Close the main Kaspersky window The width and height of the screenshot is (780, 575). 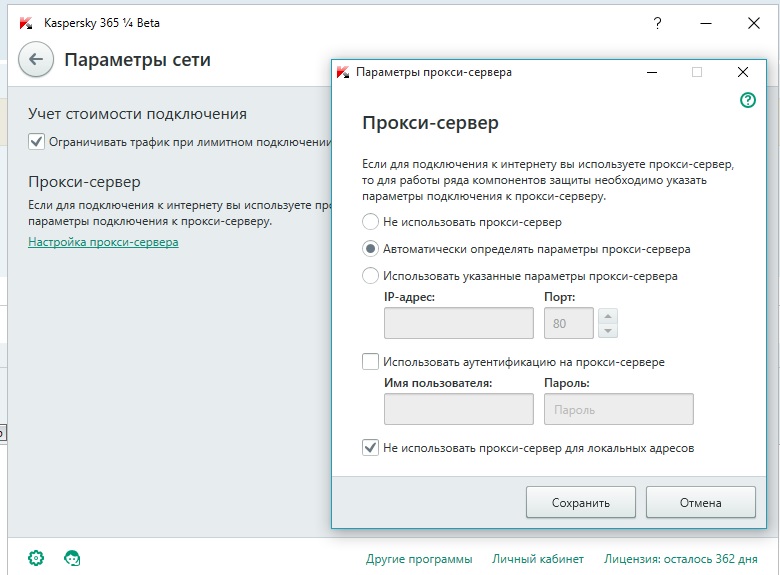tap(754, 23)
